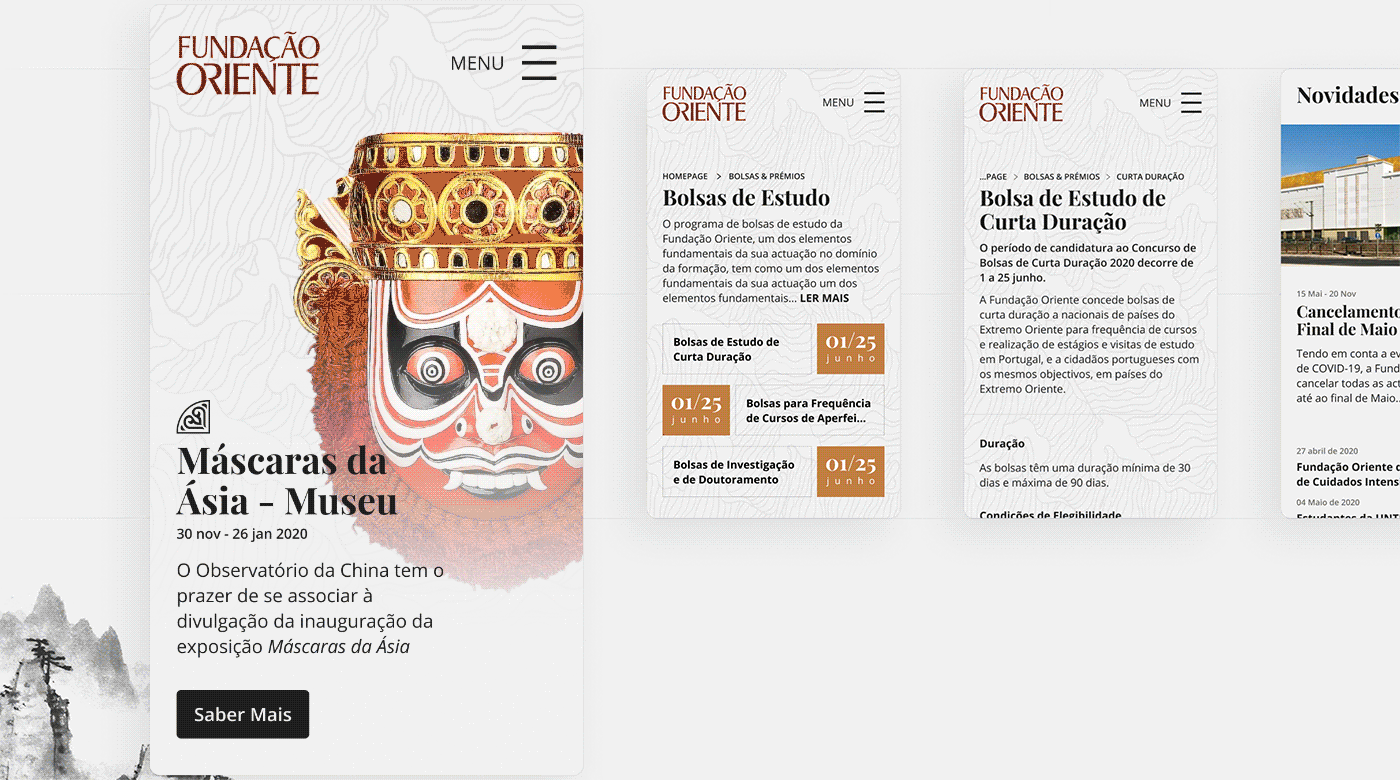
Task: Click 27 abril de 2020 date label
Action: click(1327, 451)
